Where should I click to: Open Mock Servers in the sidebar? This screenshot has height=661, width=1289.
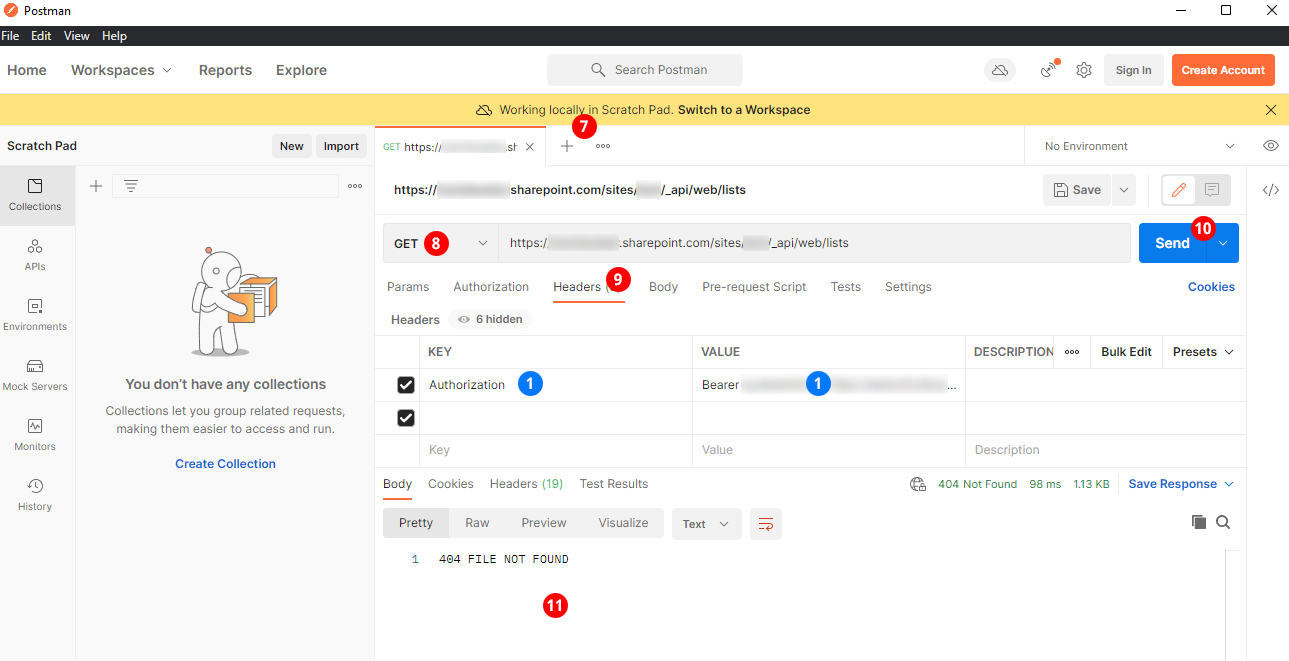point(35,374)
